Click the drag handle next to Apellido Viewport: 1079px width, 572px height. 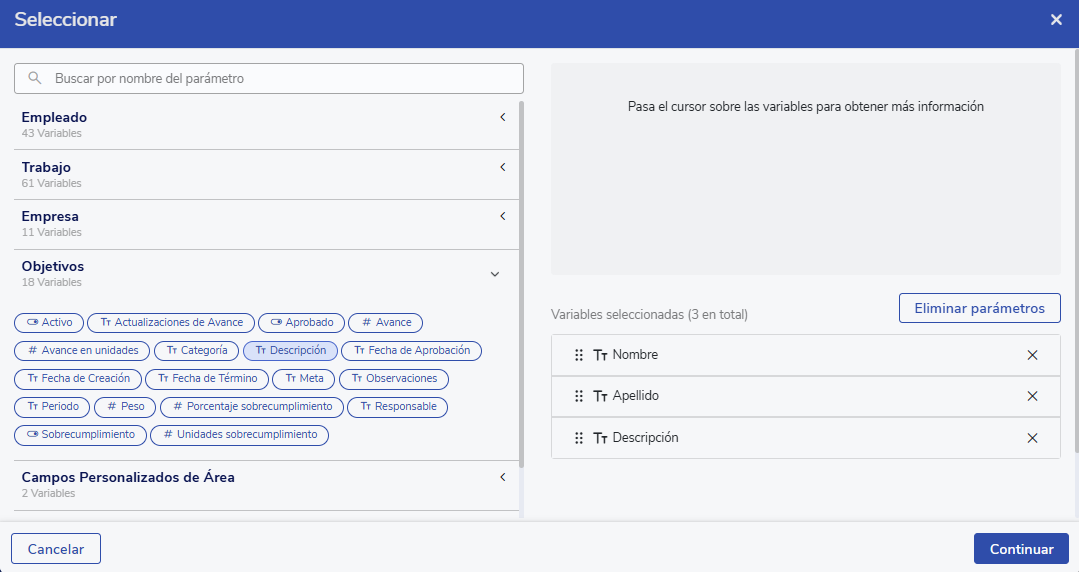pyautogui.click(x=579, y=396)
